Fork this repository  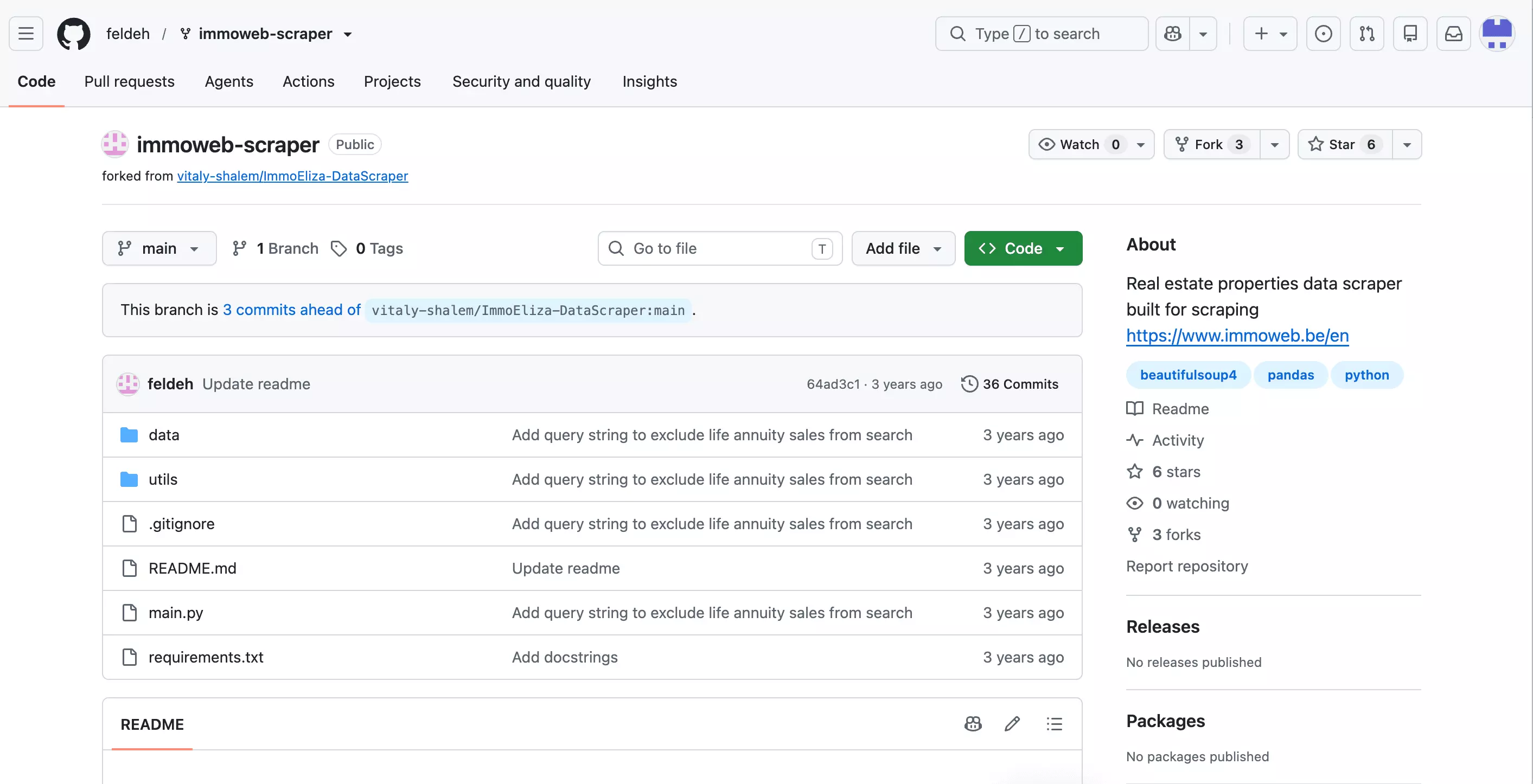tap(1211, 145)
